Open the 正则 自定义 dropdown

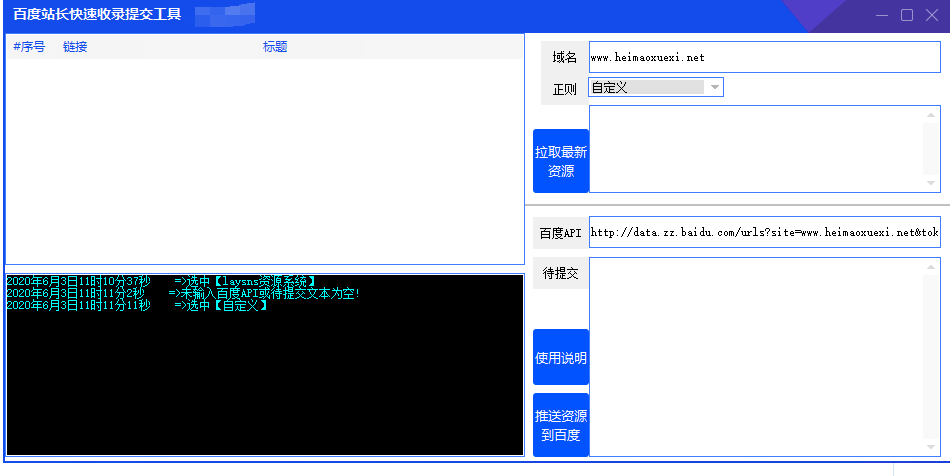click(x=656, y=87)
